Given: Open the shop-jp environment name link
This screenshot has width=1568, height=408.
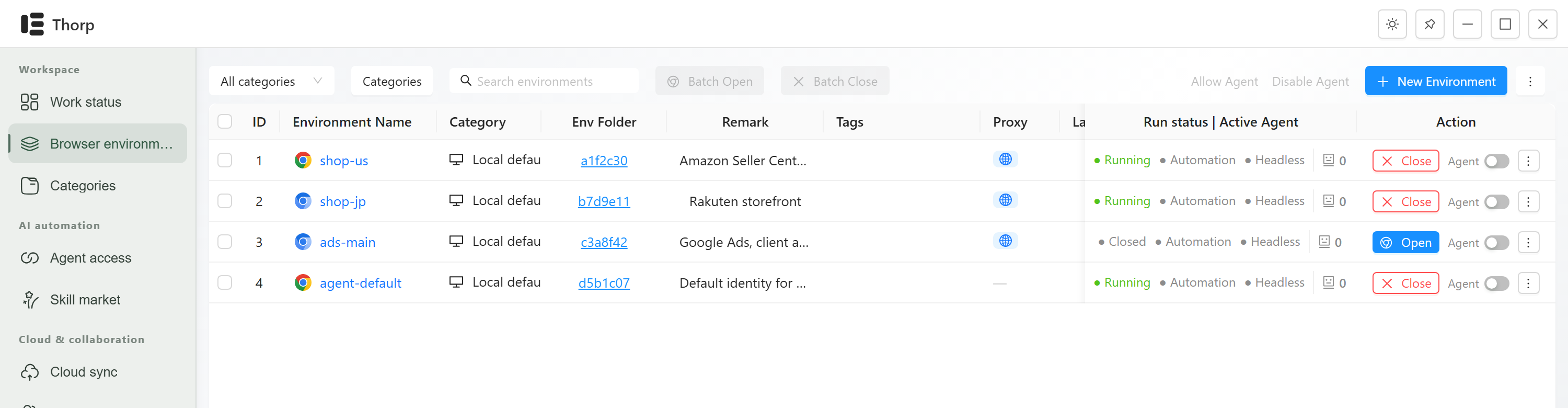Looking at the screenshot, I should 343,201.
